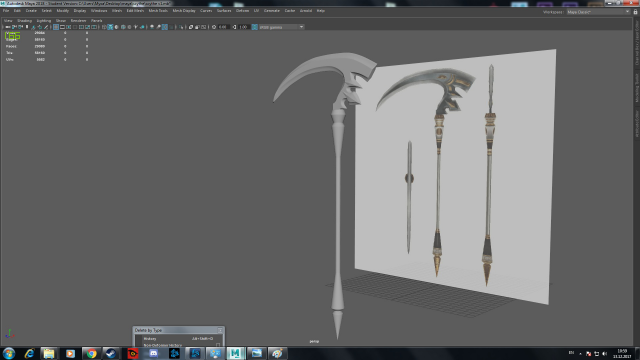Toggle the View Transform color management button
640x360 pixels.
tap(255, 27)
